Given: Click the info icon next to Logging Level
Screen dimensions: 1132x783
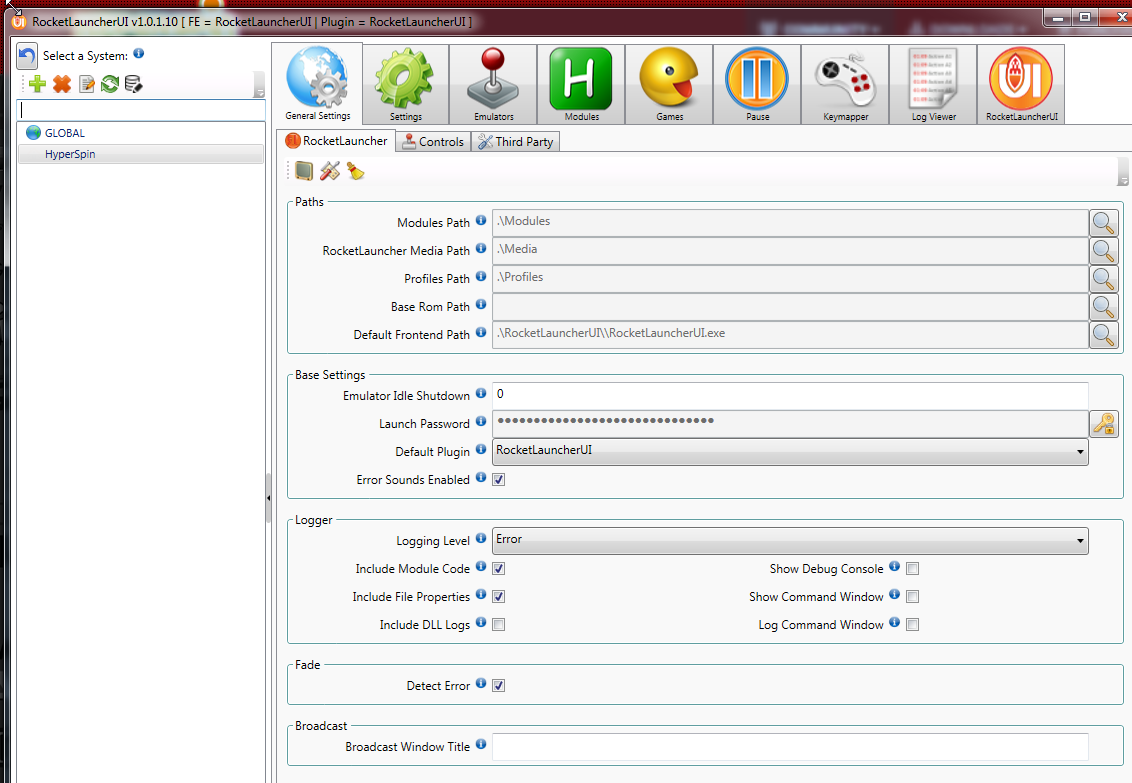Looking at the screenshot, I should (x=481, y=539).
